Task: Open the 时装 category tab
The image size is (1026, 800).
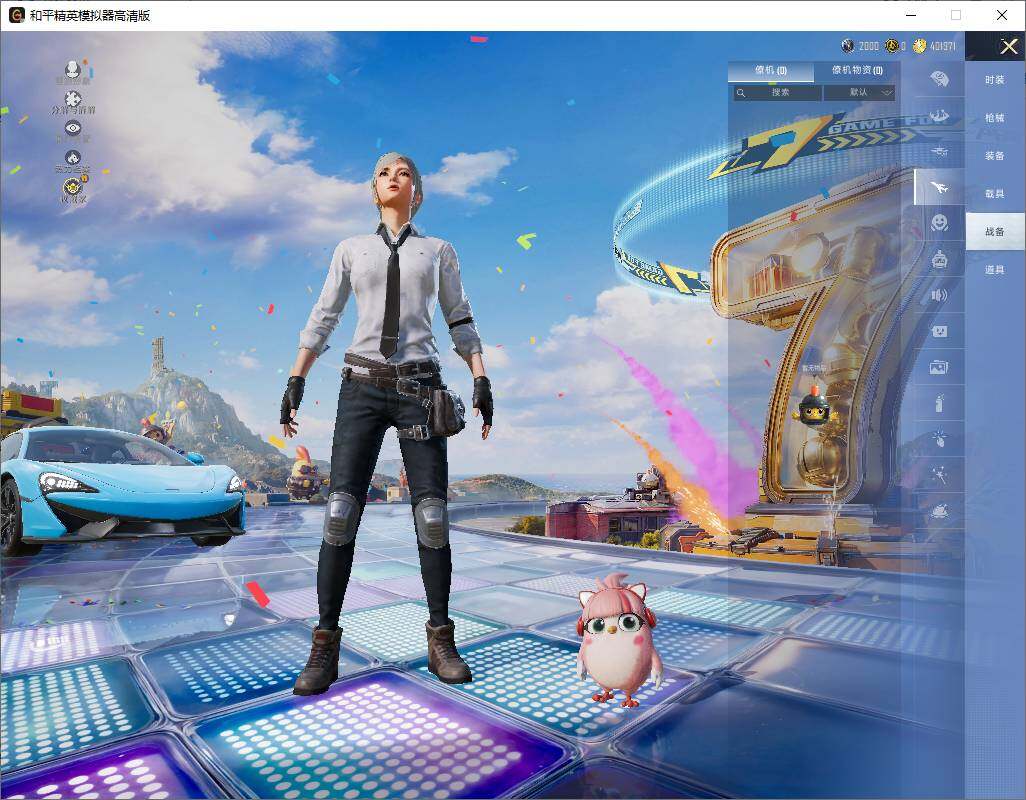Action: tap(995, 80)
